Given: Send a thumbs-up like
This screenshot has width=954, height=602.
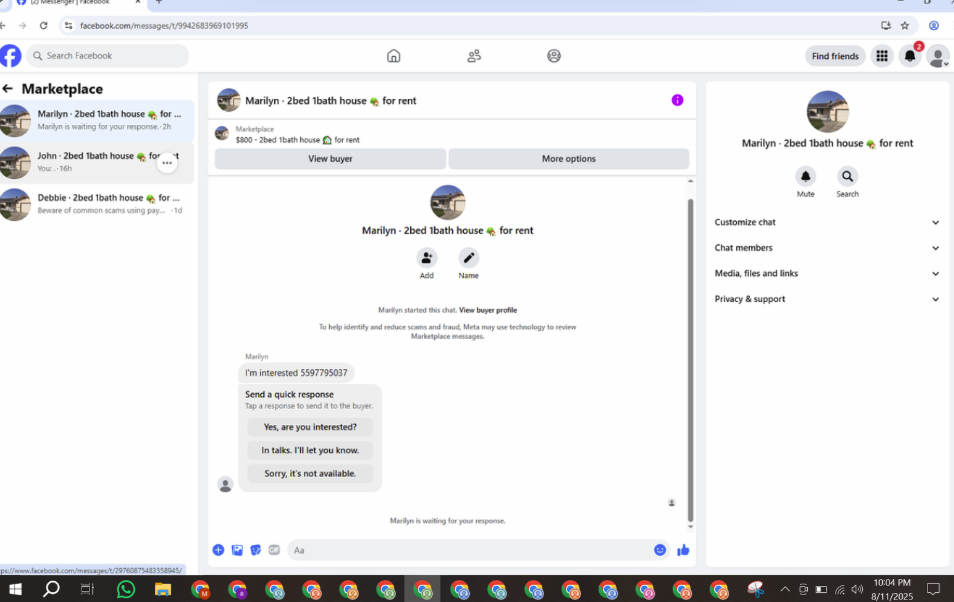Looking at the screenshot, I should click(683, 550).
